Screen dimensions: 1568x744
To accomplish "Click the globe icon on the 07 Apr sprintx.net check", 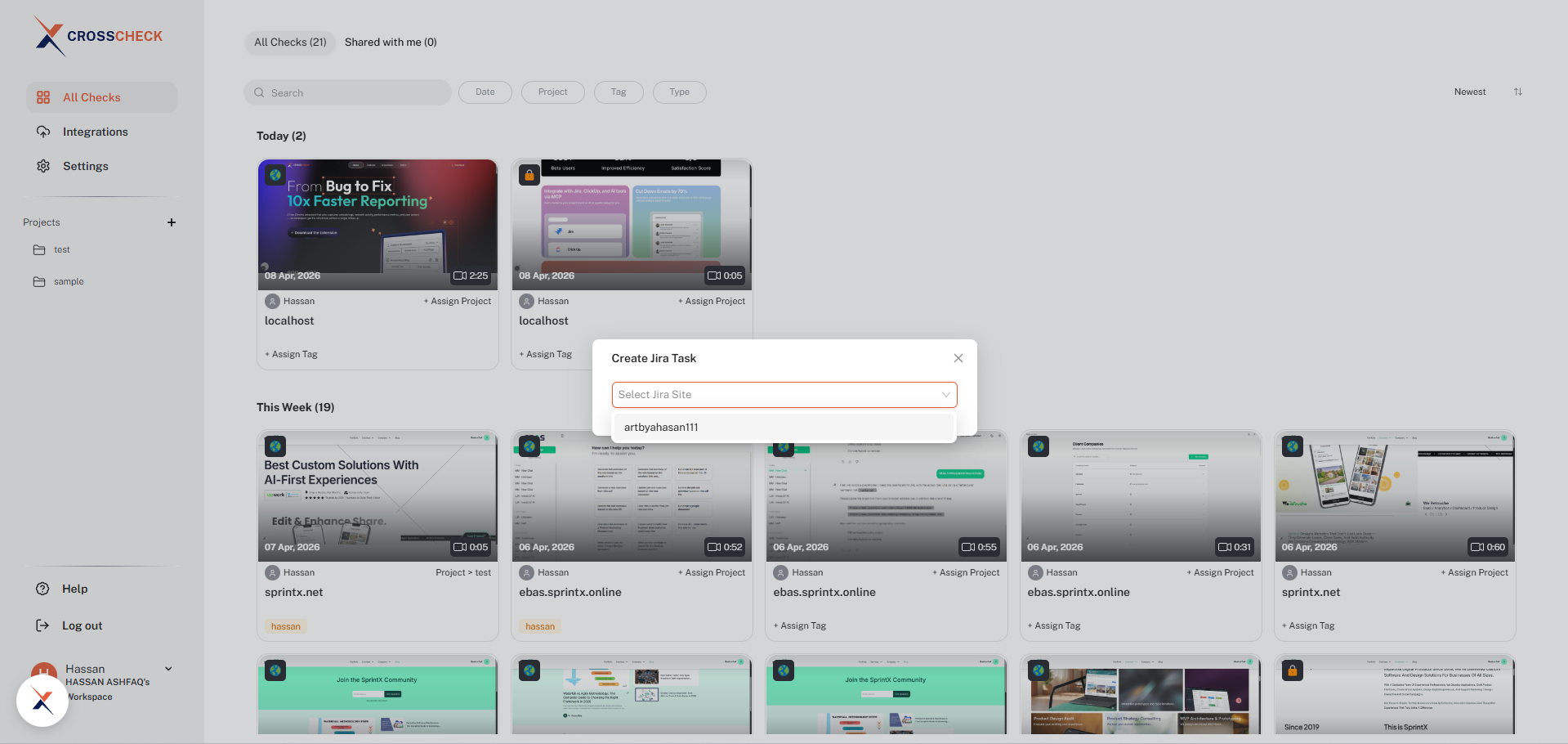I will (275, 446).
